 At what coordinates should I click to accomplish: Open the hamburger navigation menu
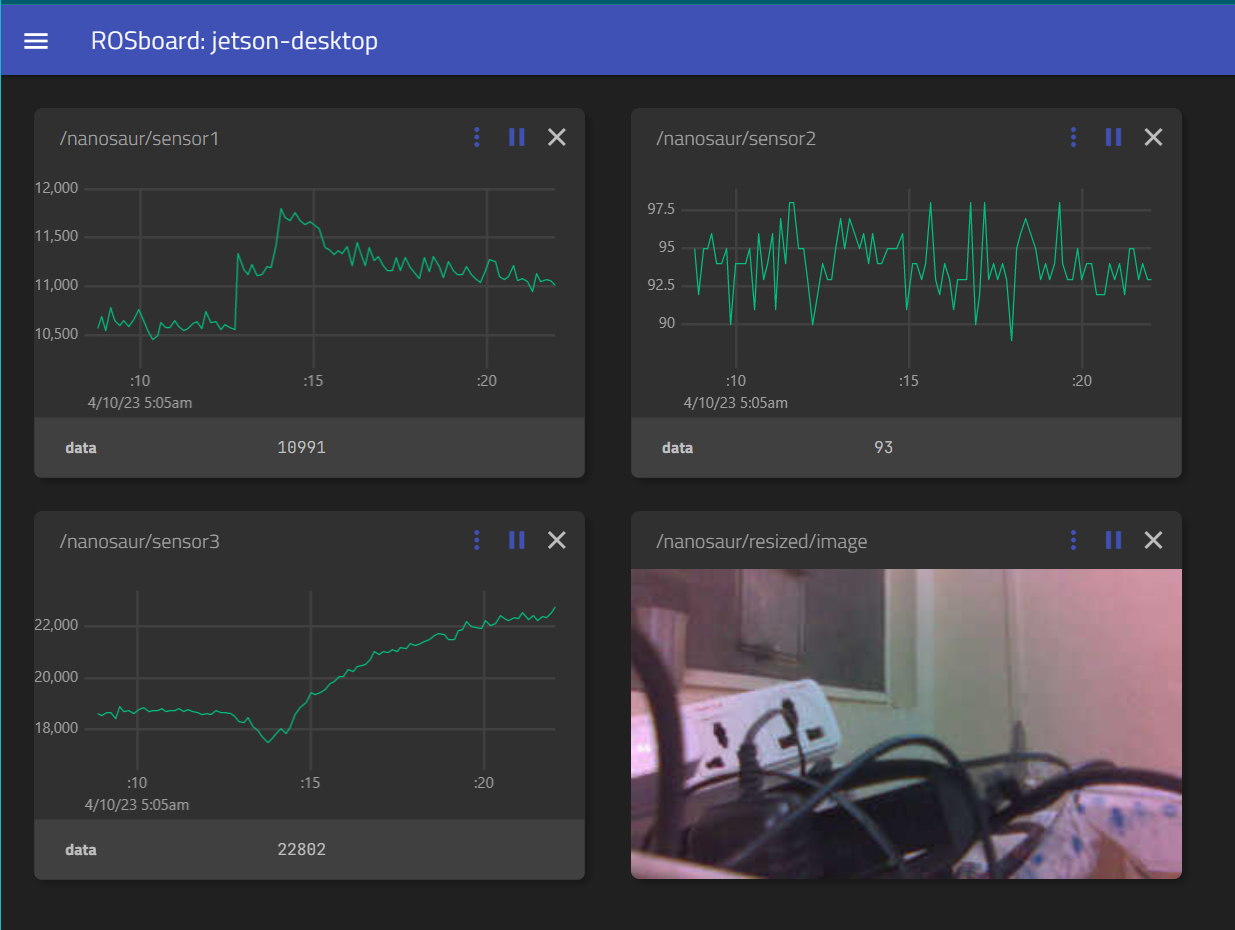36,41
